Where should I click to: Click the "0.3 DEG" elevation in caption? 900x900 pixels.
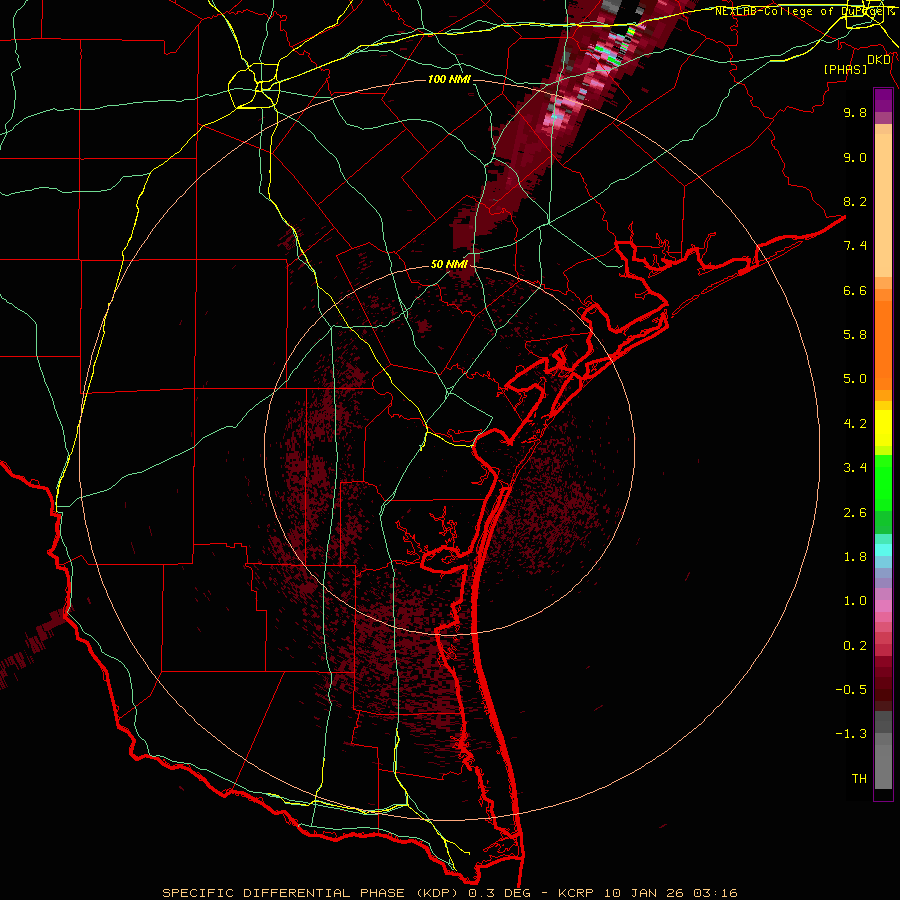498,893
